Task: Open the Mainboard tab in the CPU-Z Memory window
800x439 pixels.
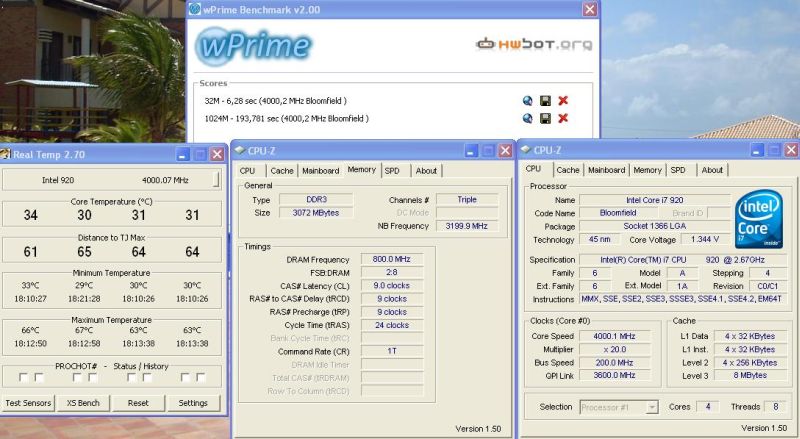Action: 320,171
